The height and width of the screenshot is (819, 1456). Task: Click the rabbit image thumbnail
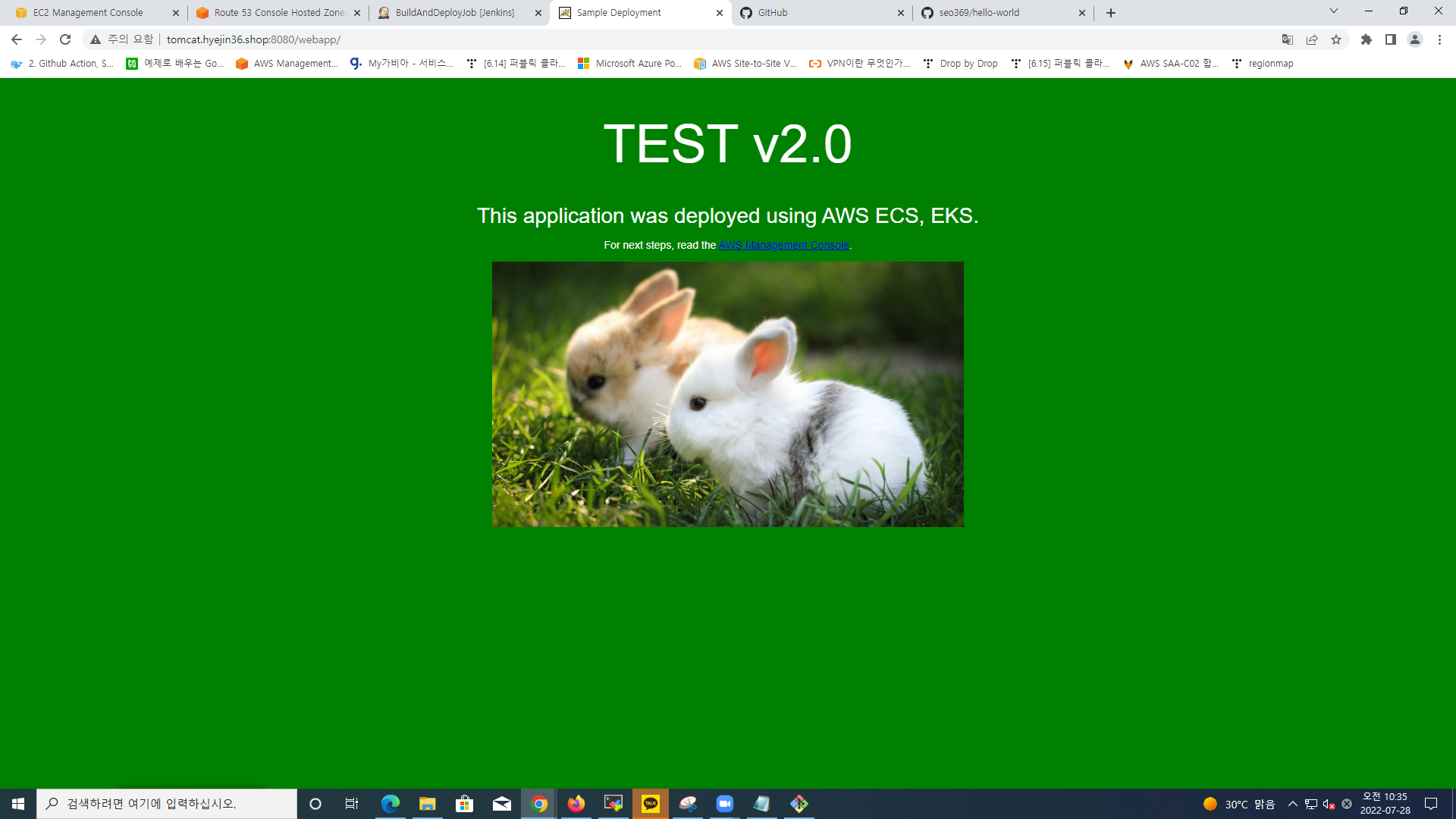pos(728,394)
